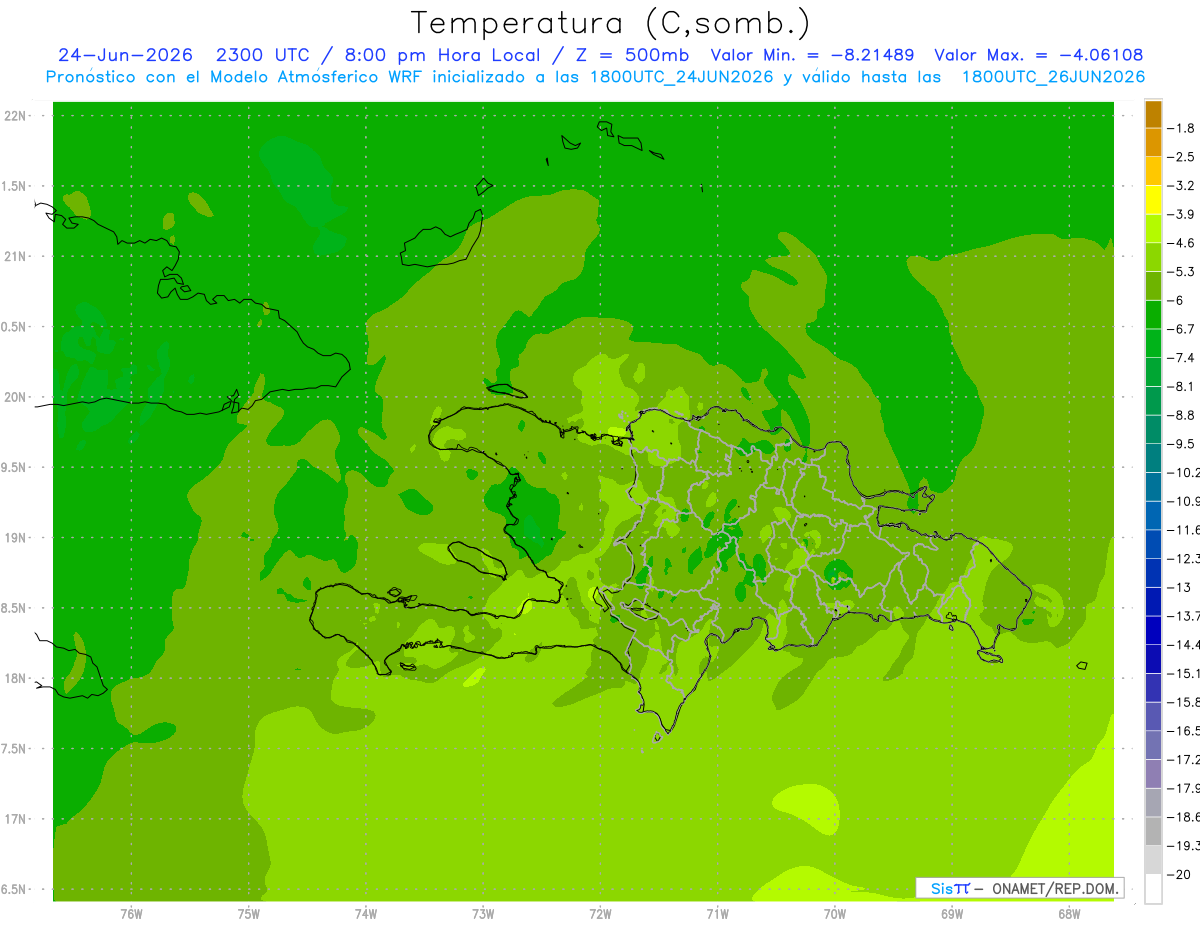Click the '21N' latitude label
1200x927 pixels.
point(17,256)
